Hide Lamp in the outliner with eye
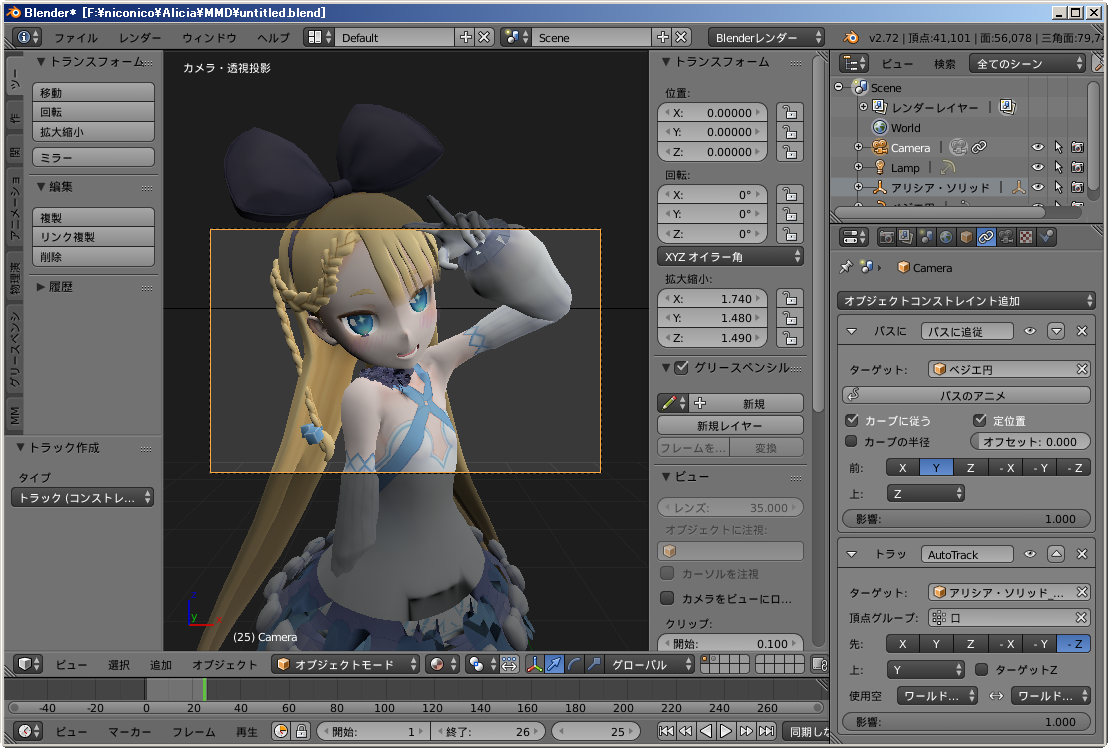The image size is (1108, 748). pyautogui.click(x=1037, y=167)
